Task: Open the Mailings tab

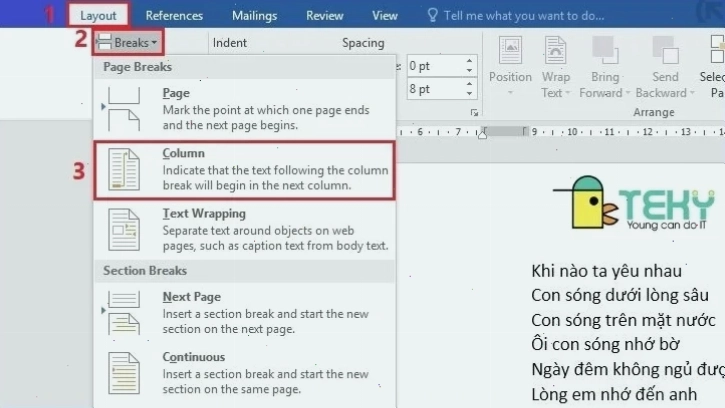Action: click(254, 16)
